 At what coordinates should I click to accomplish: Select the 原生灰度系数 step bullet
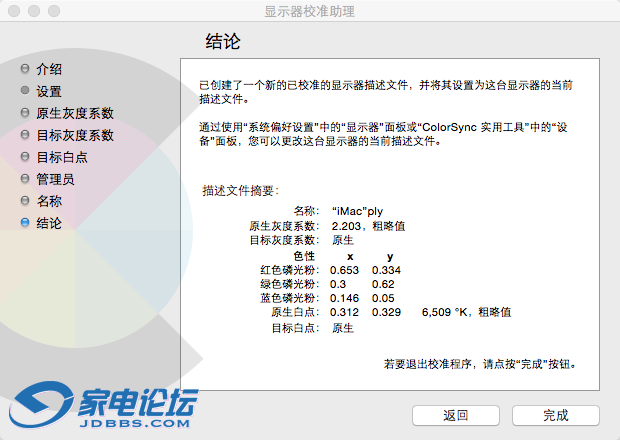coord(25,113)
